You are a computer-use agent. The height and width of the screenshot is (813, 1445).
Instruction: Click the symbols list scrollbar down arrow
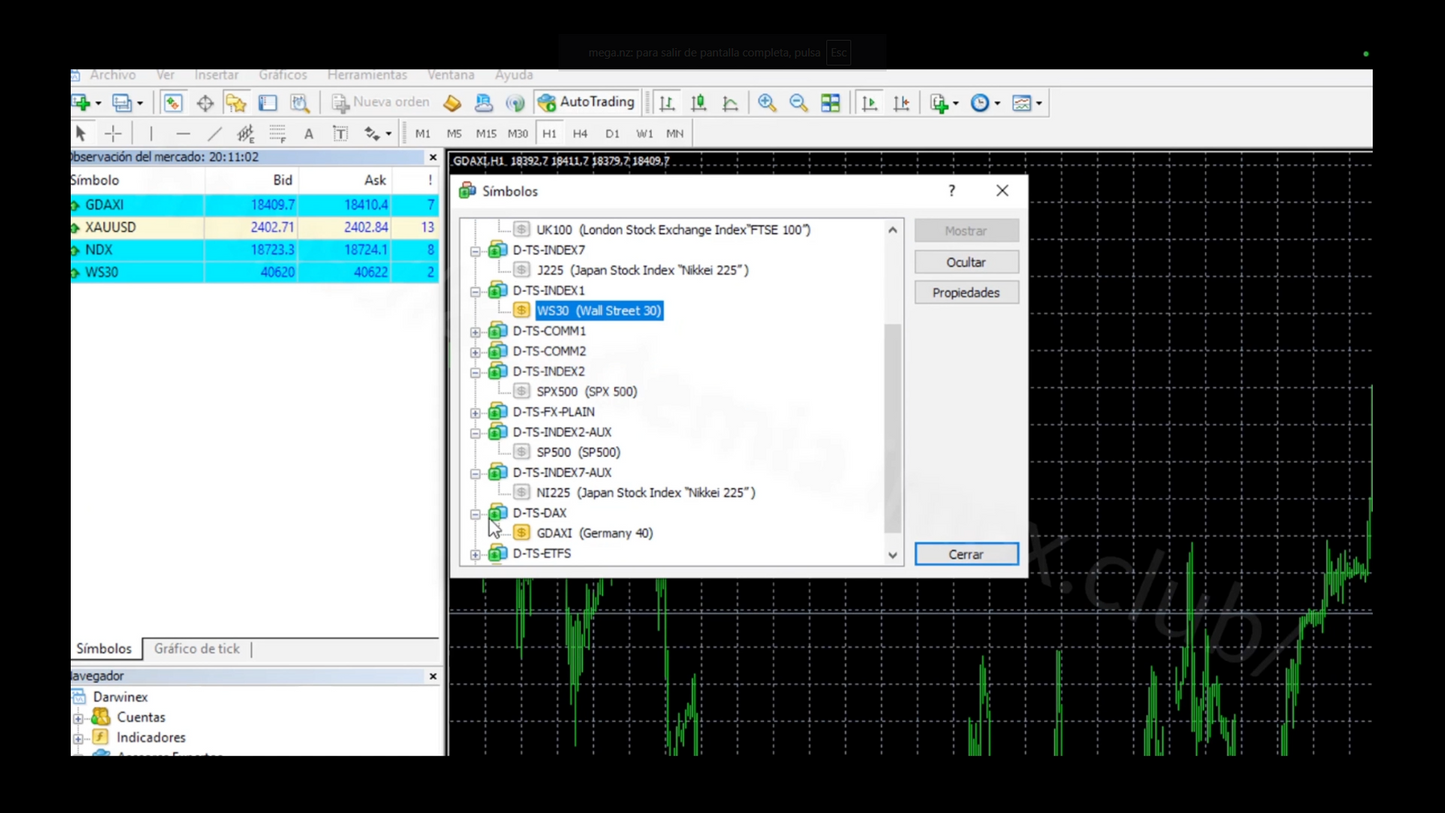click(x=892, y=555)
